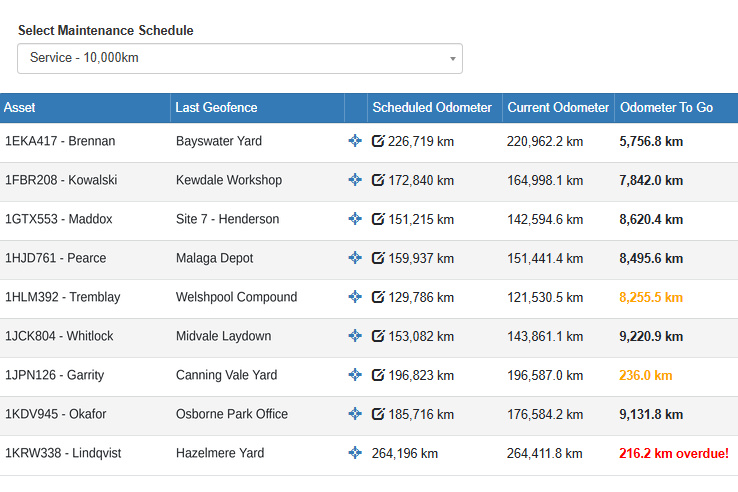Click current odometer 220,962.2 km

(x=545, y=142)
